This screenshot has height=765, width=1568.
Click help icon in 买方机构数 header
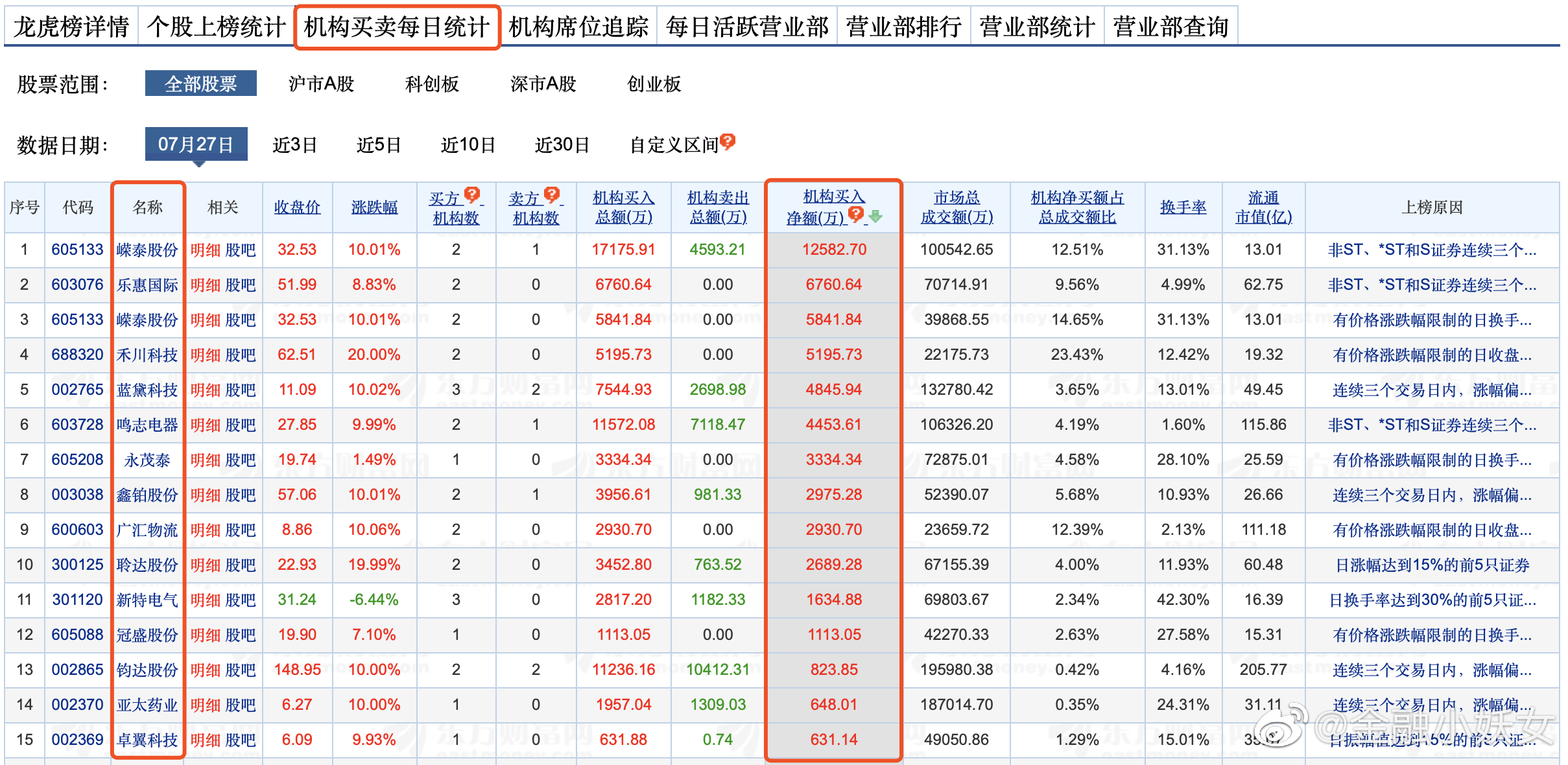(x=472, y=194)
